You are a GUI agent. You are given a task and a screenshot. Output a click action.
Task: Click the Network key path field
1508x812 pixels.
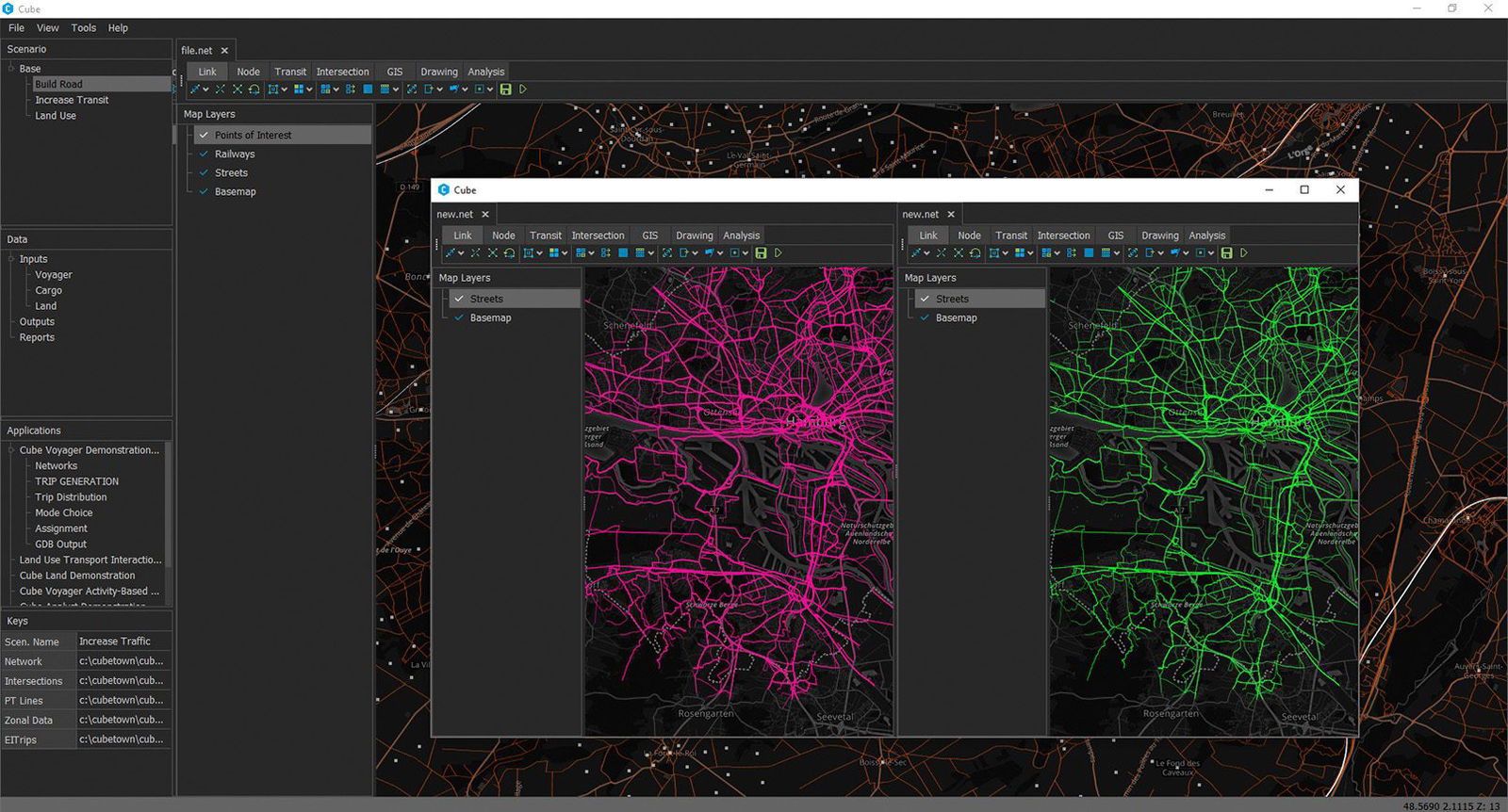[122, 661]
